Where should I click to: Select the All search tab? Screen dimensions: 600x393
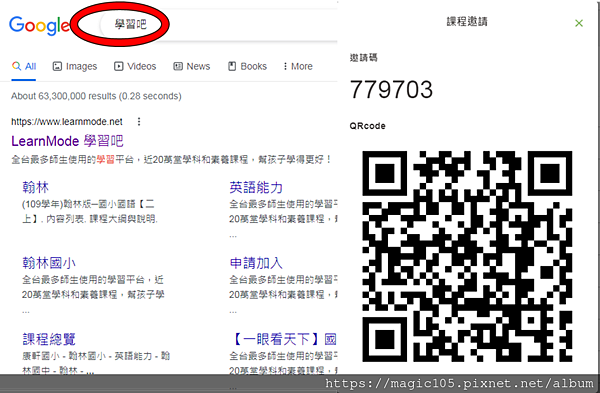[24, 67]
